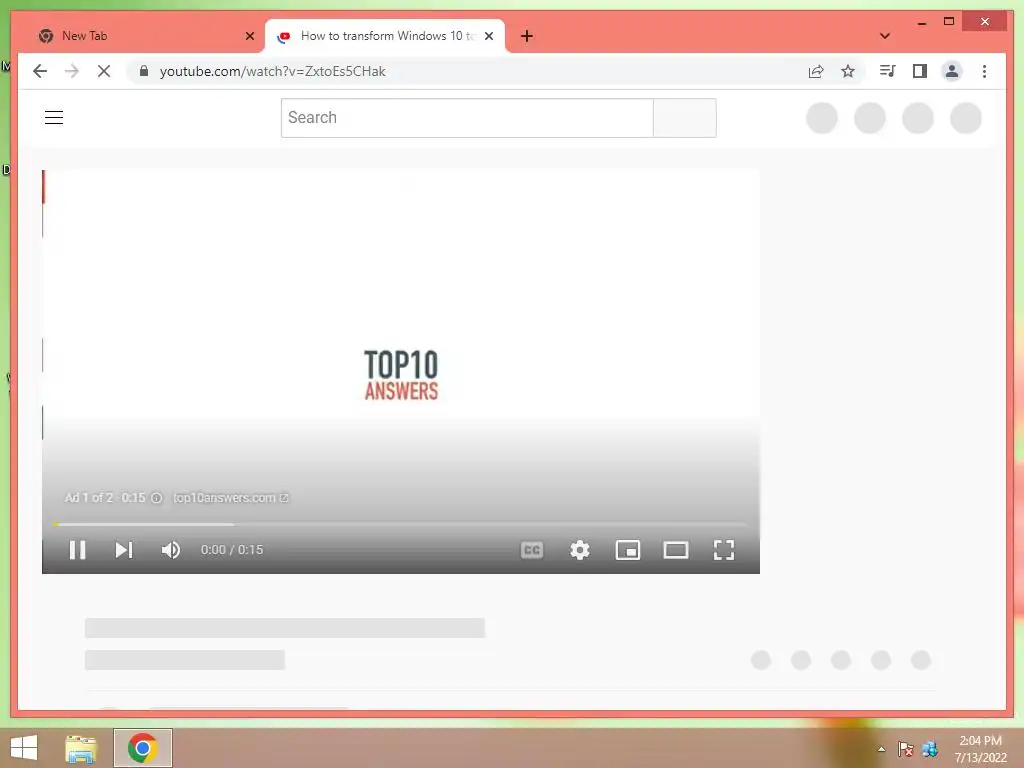View site information lock icon
1024x768 pixels.
[144, 71]
